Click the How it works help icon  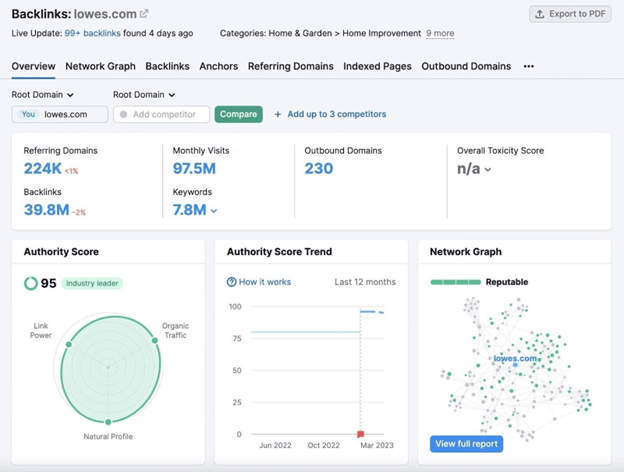pos(231,282)
